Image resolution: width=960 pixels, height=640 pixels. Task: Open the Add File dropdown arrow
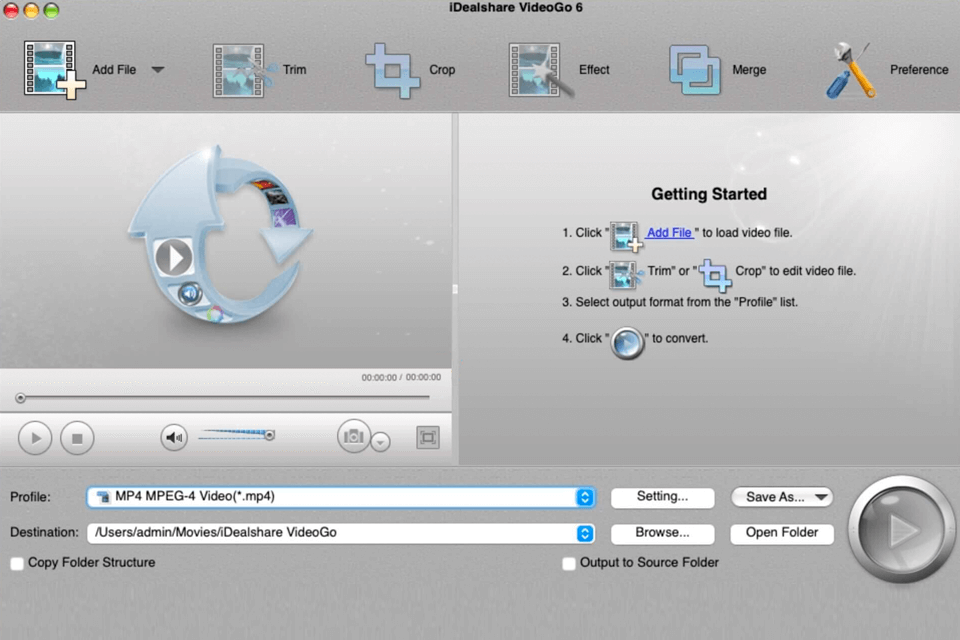click(158, 70)
